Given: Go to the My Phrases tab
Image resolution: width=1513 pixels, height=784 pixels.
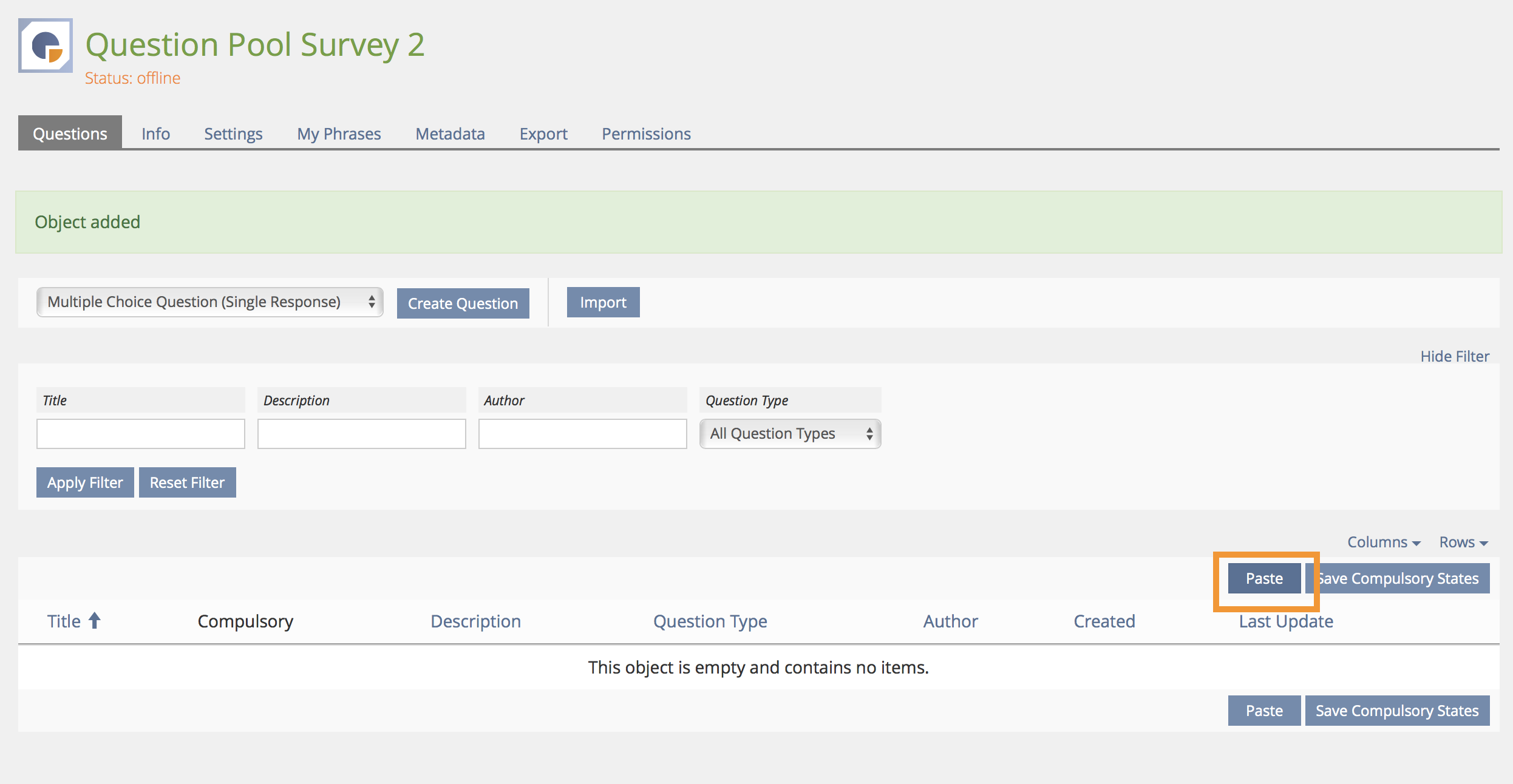Looking at the screenshot, I should click(339, 133).
